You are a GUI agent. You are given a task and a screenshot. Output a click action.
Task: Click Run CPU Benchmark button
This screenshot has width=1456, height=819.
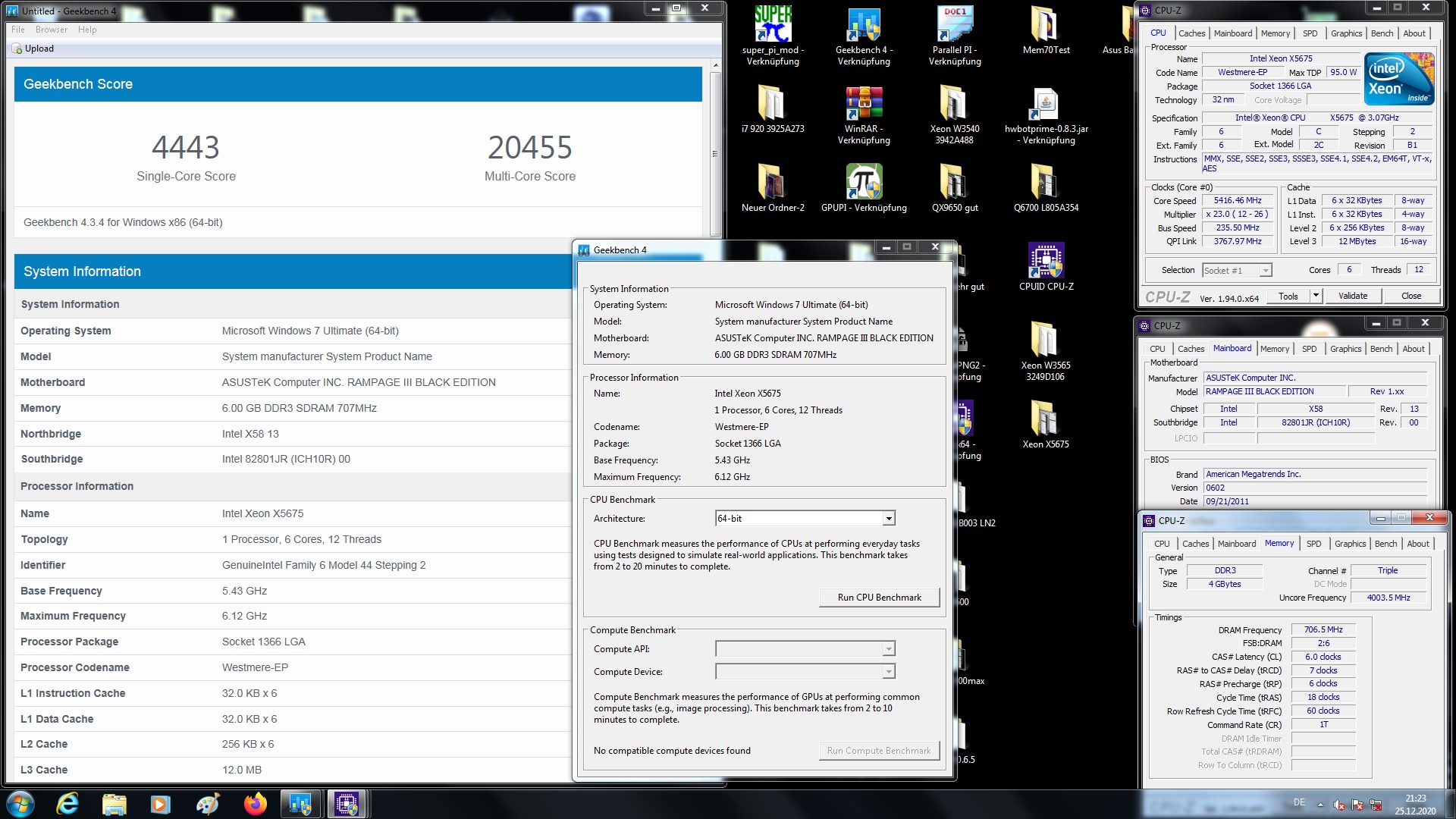click(879, 598)
